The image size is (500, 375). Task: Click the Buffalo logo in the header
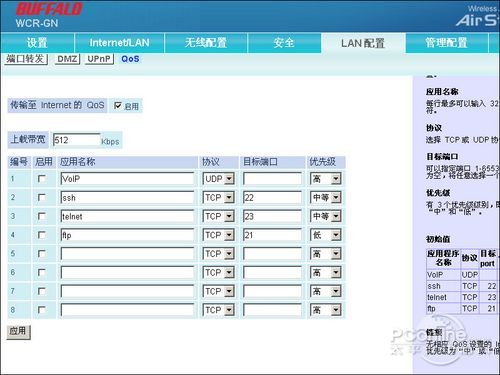(x=49, y=9)
